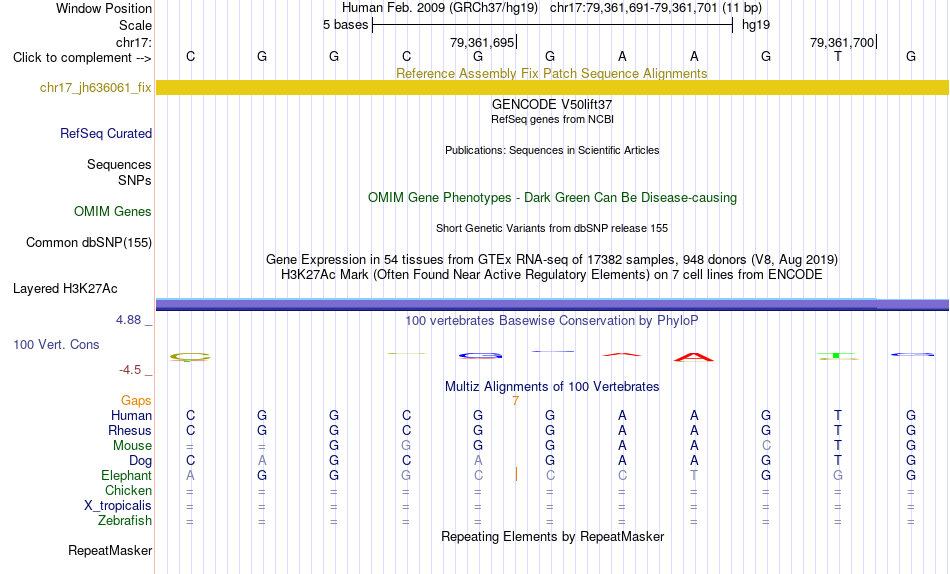Click the '5 bases' scale bar label
The height and width of the screenshot is (574, 950).
tap(345, 25)
